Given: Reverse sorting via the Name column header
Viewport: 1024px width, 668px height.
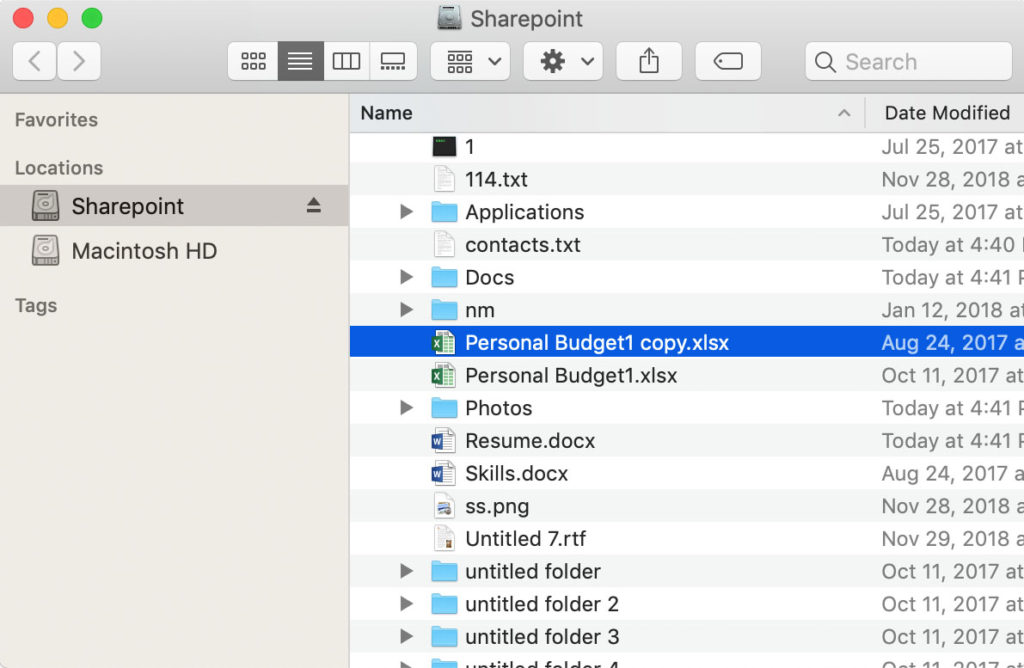Looking at the screenshot, I should coord(386,112).
